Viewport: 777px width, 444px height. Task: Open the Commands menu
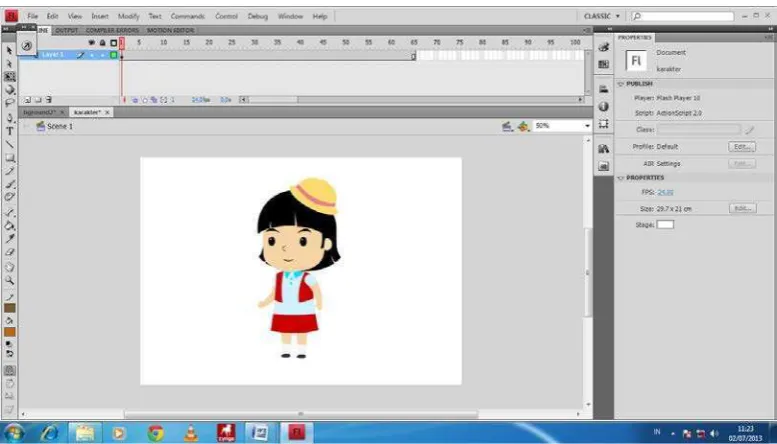point(187,16)
